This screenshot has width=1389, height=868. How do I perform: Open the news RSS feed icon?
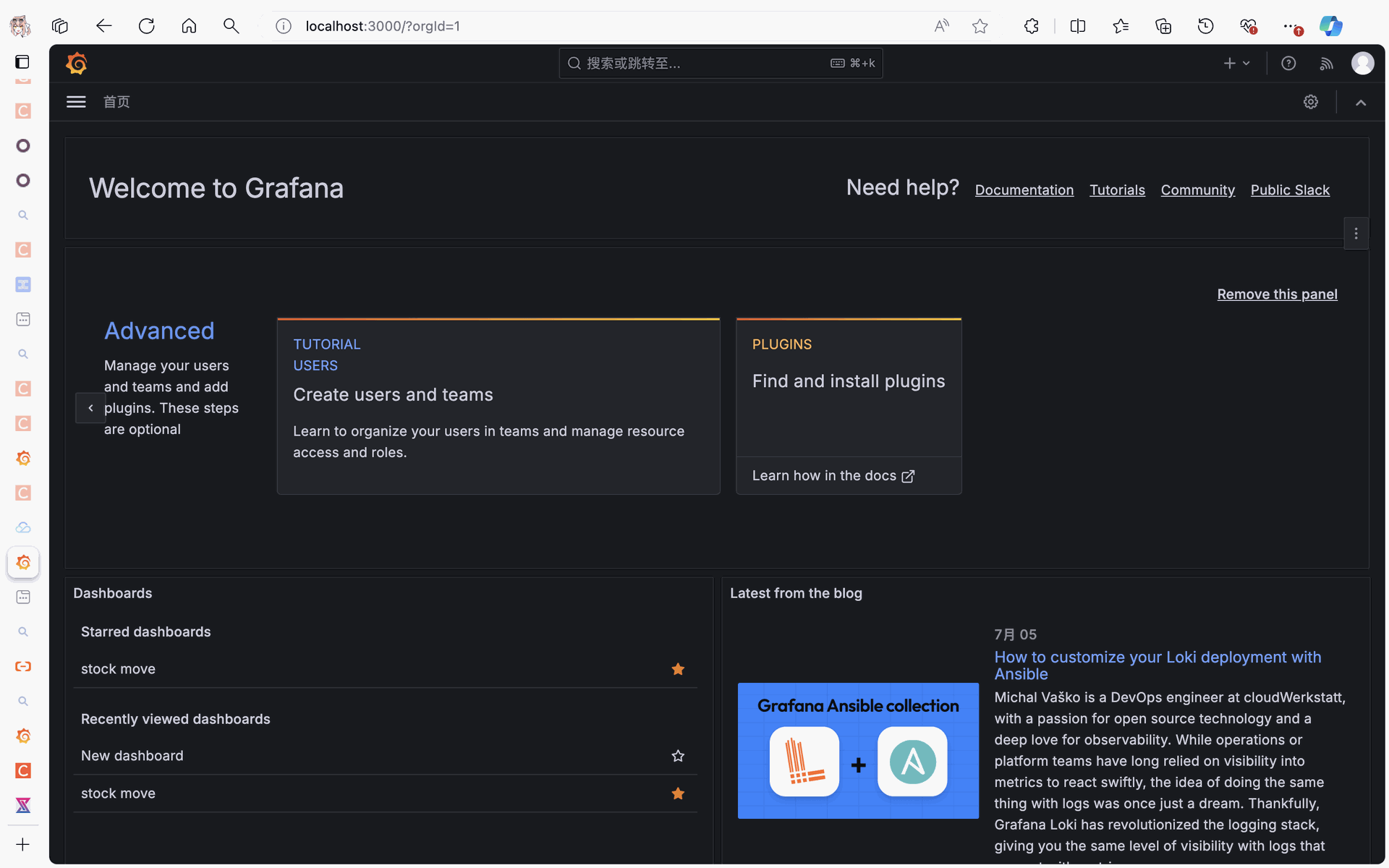click(x=1326, y=64)
